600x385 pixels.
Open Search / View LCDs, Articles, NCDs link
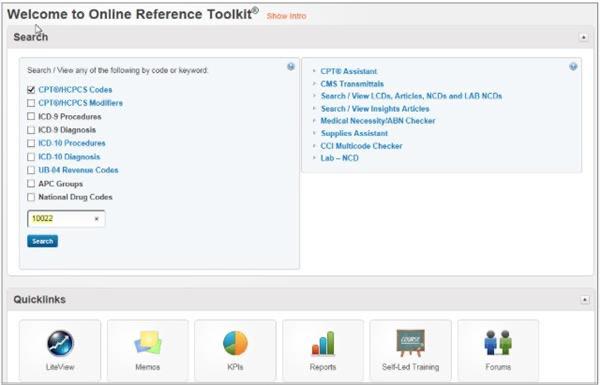411,96
